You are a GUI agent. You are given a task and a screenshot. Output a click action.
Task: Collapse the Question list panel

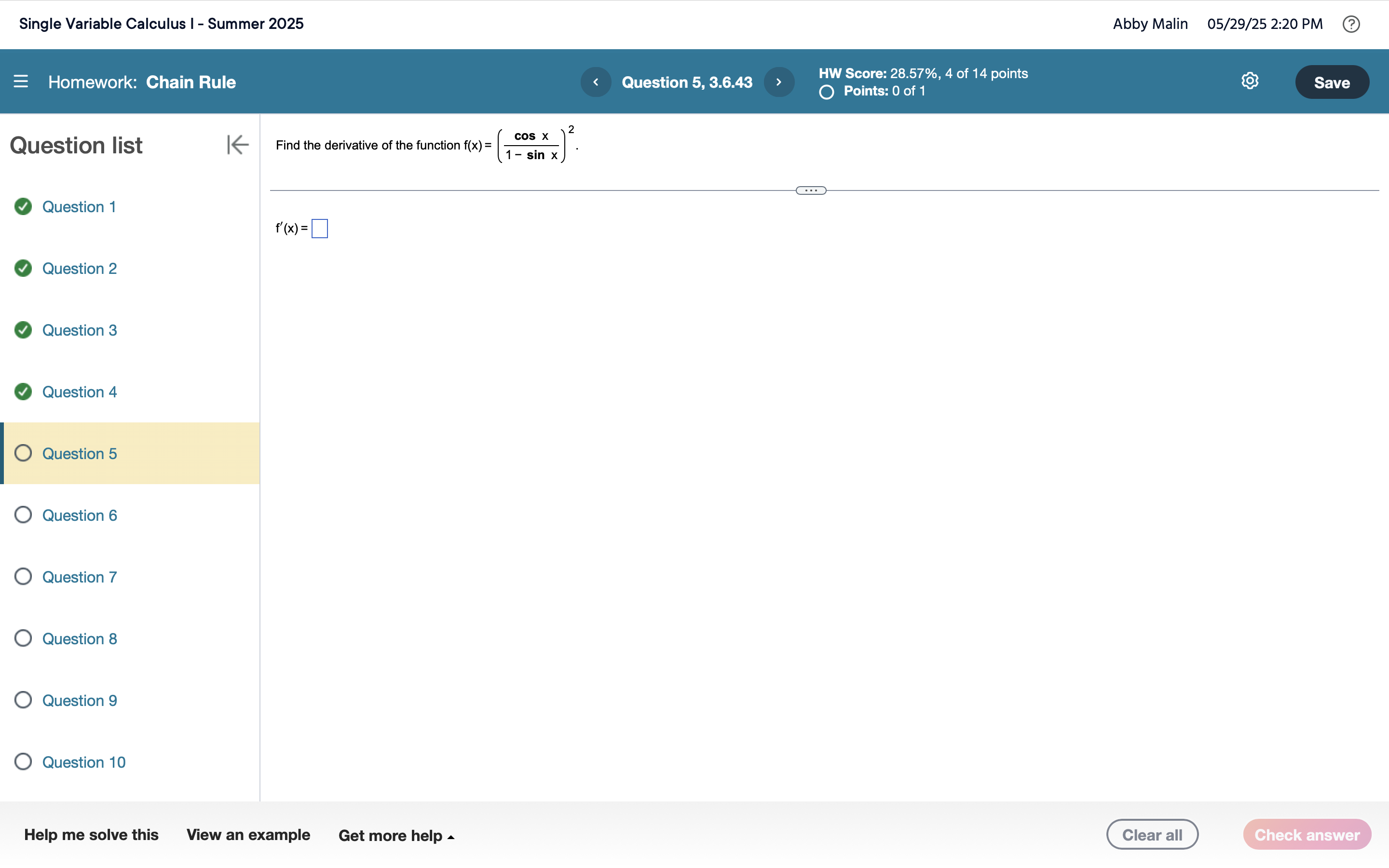click(237, 145)
